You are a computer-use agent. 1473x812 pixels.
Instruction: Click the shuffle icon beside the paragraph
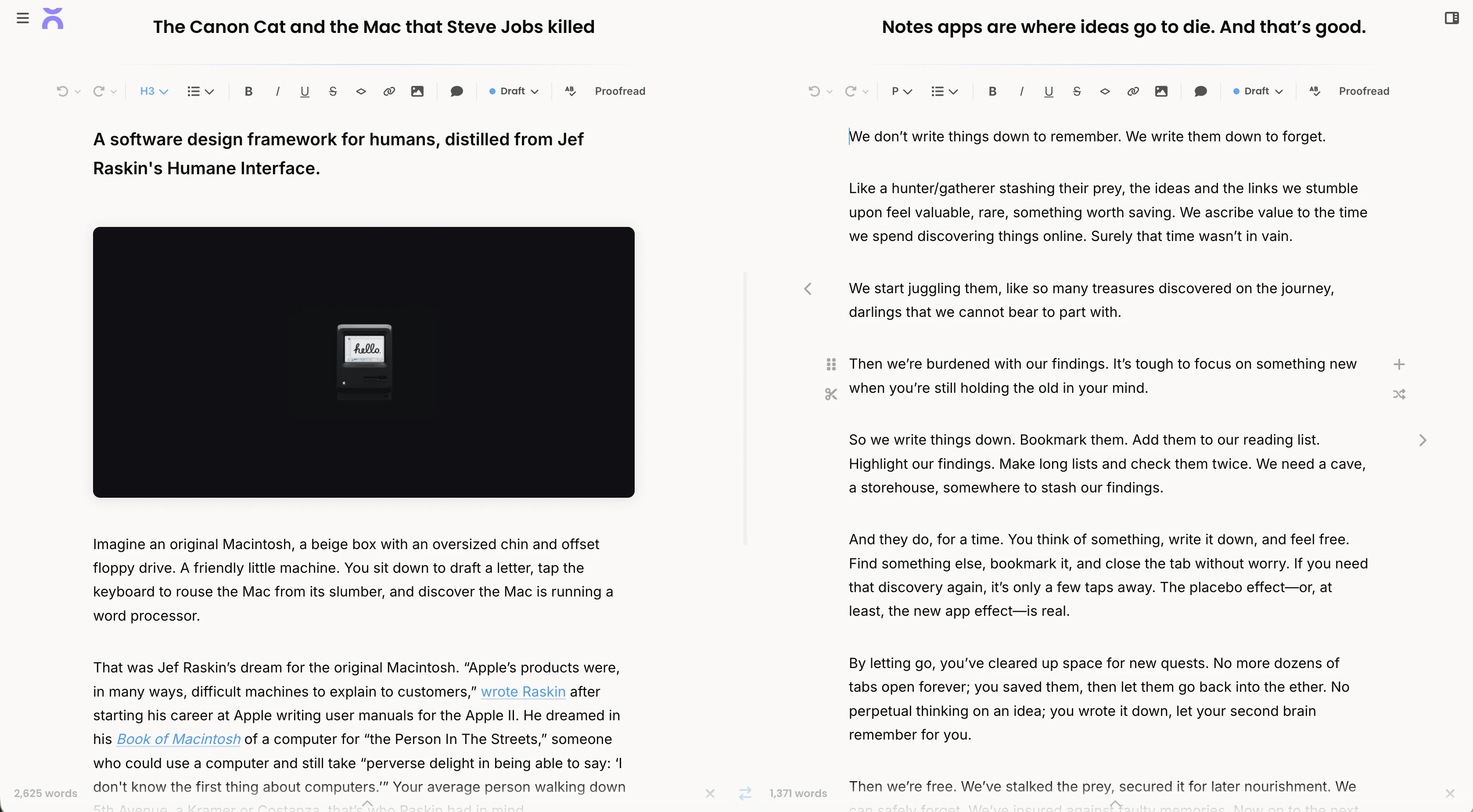[1399, 394]
